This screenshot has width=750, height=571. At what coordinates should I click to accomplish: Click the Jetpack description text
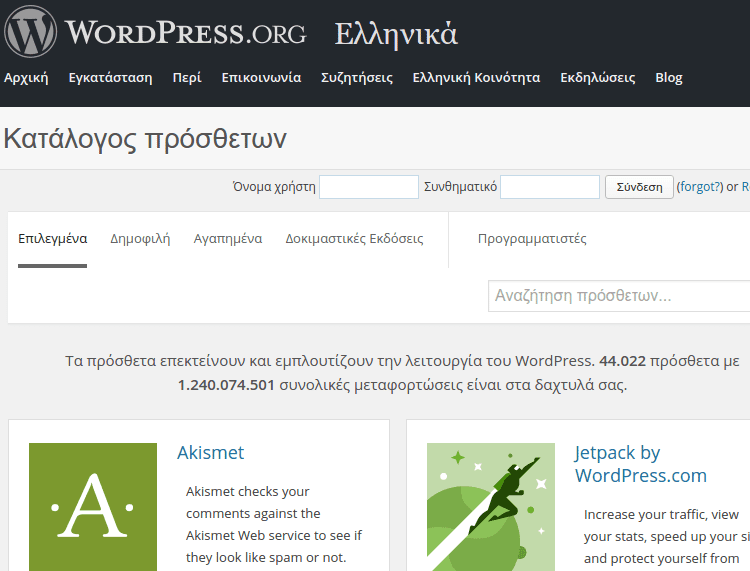667,537
